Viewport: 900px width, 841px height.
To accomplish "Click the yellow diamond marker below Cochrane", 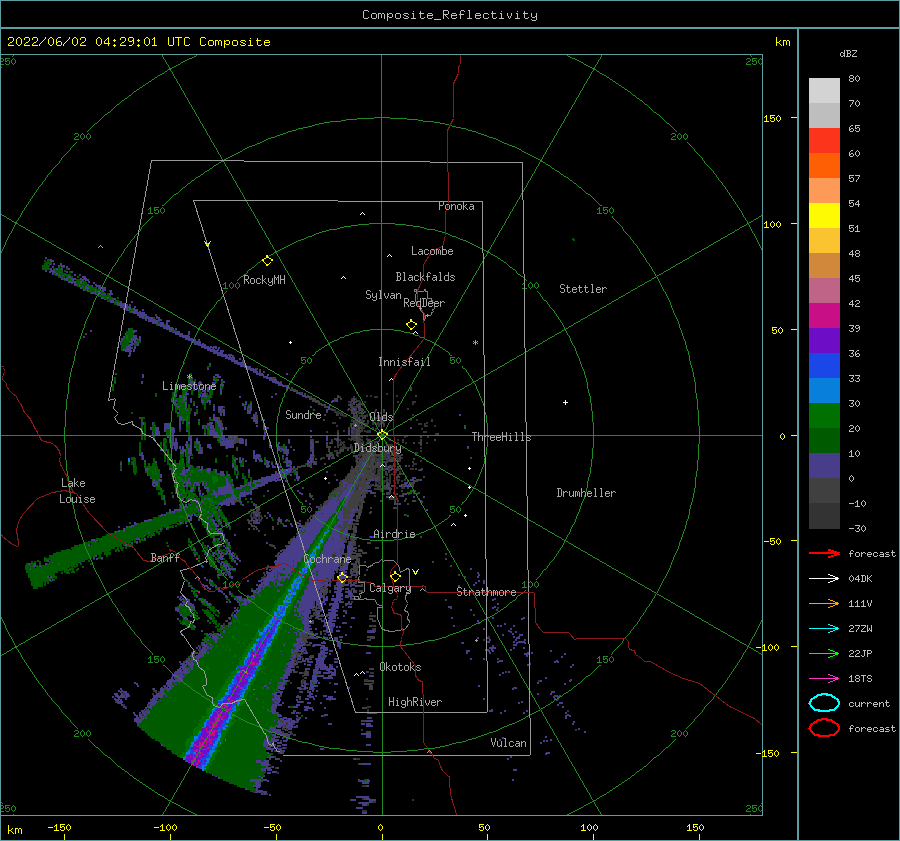I will pyautogui.click(x=342, y=577).
